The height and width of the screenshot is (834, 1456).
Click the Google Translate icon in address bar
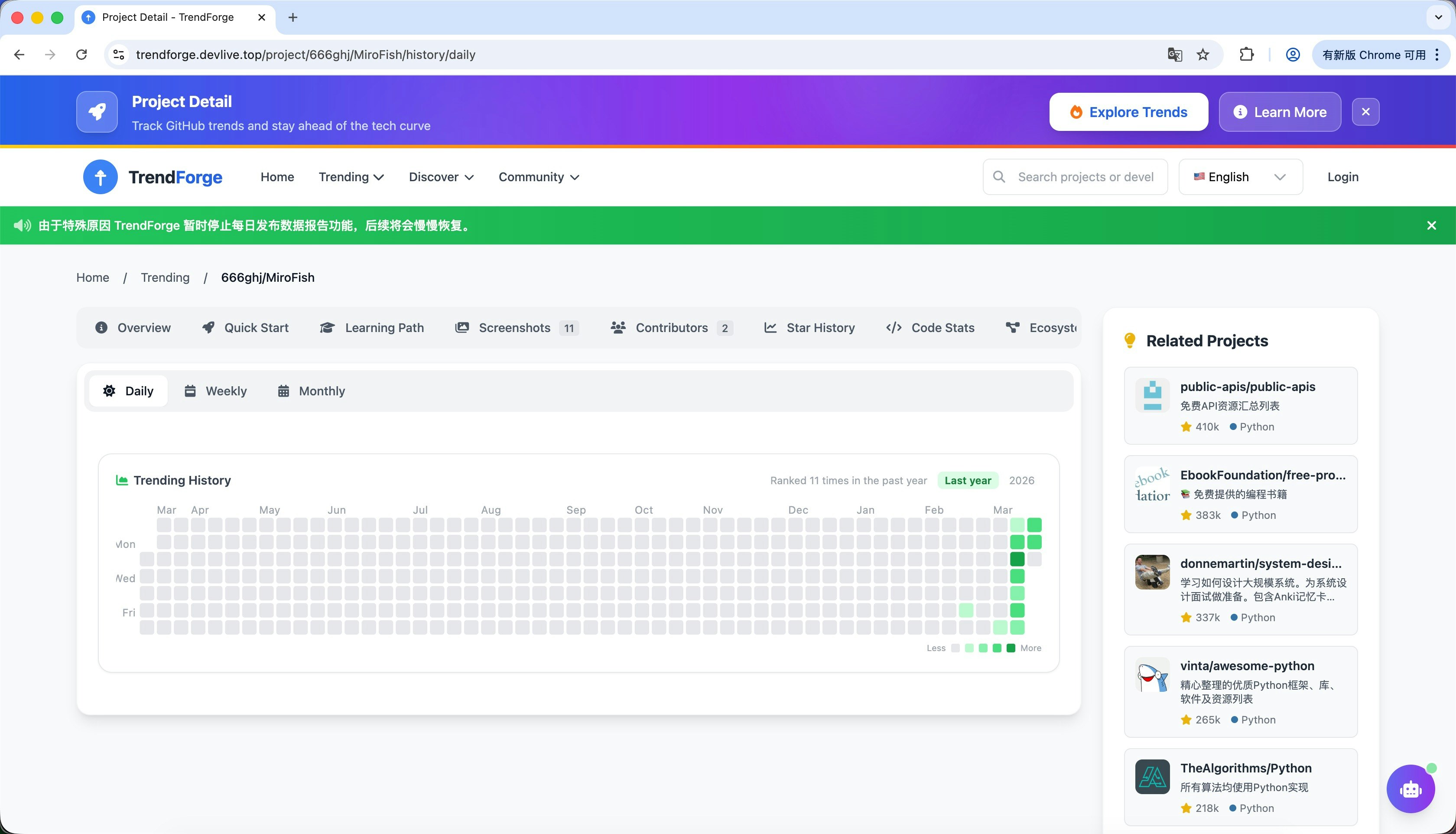[1174, 55]
